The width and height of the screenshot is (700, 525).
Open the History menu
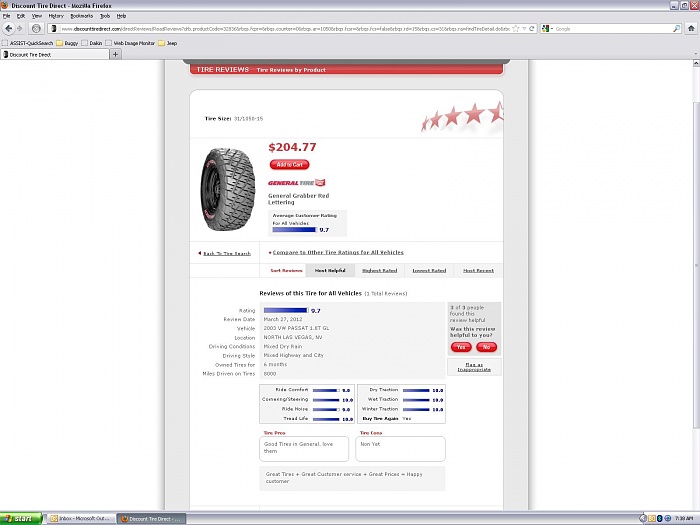click(56, 16)
